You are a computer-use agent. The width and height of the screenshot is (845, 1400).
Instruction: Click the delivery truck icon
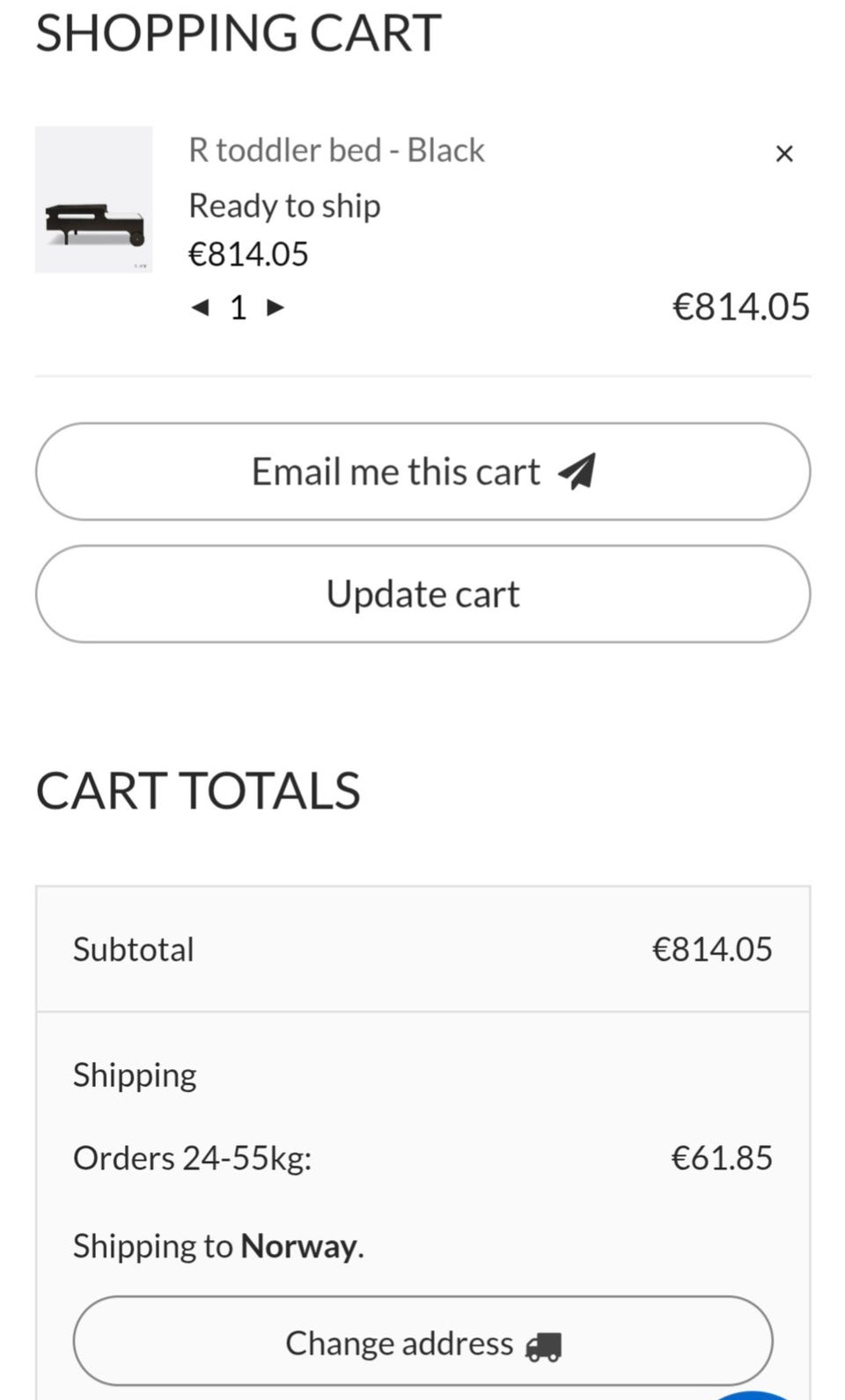[543, 1345]
